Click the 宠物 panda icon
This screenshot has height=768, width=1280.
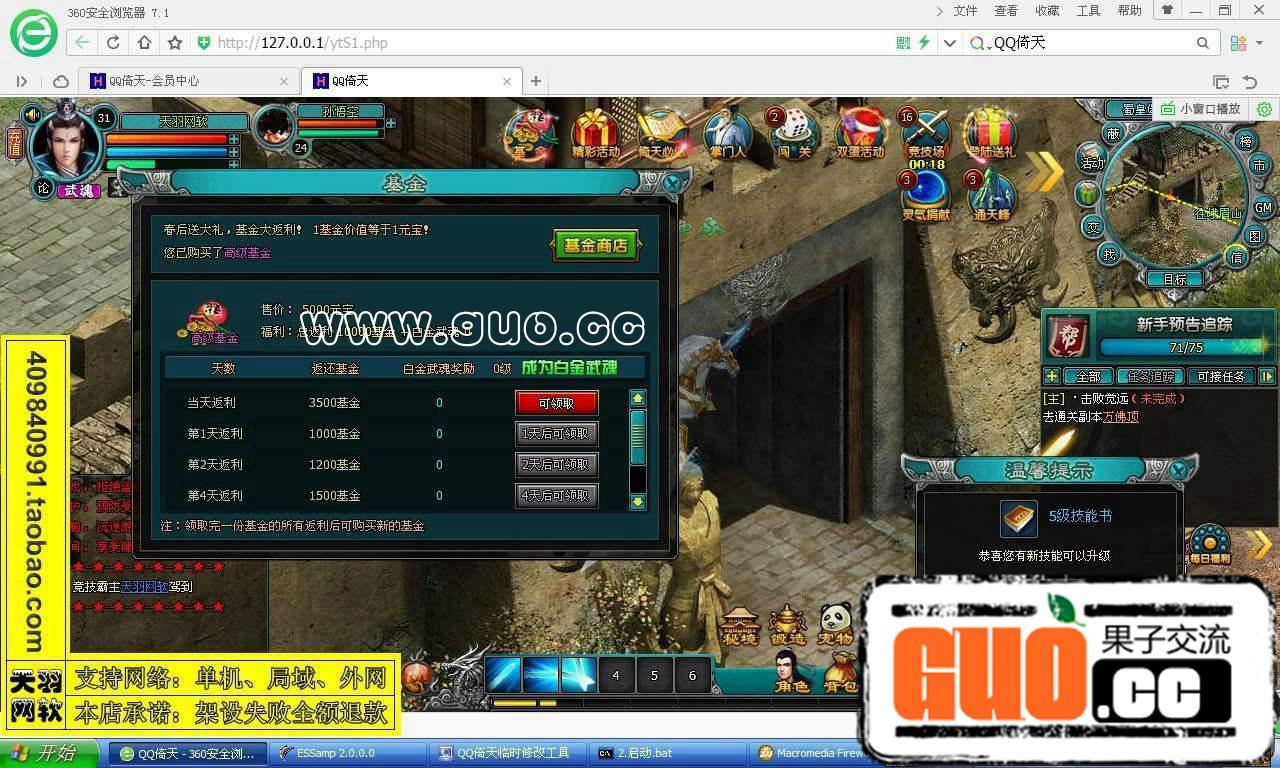[835, 624]
